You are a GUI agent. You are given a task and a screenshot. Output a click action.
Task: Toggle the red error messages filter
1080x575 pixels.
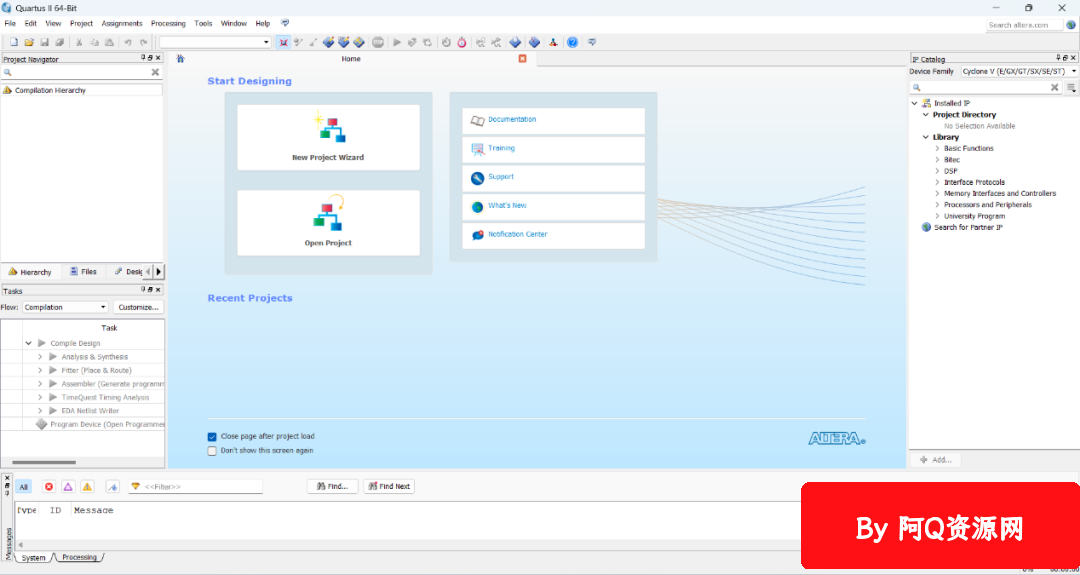(x=49, y=487)
